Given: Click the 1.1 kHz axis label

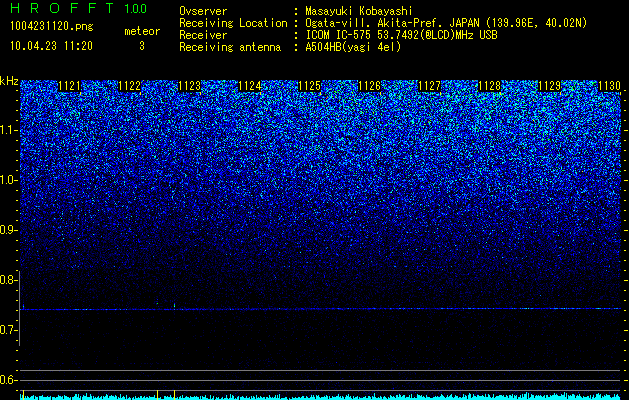Looking at the screenshot, I should coord(7,130).
